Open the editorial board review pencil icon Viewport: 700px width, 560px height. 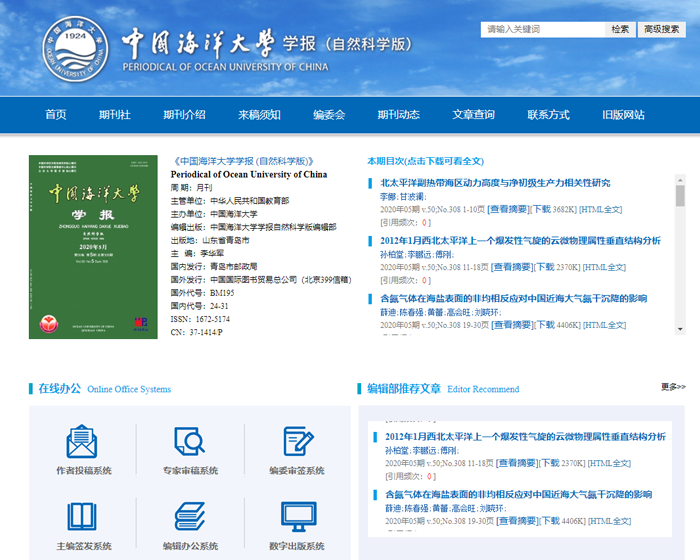(298, 441)
